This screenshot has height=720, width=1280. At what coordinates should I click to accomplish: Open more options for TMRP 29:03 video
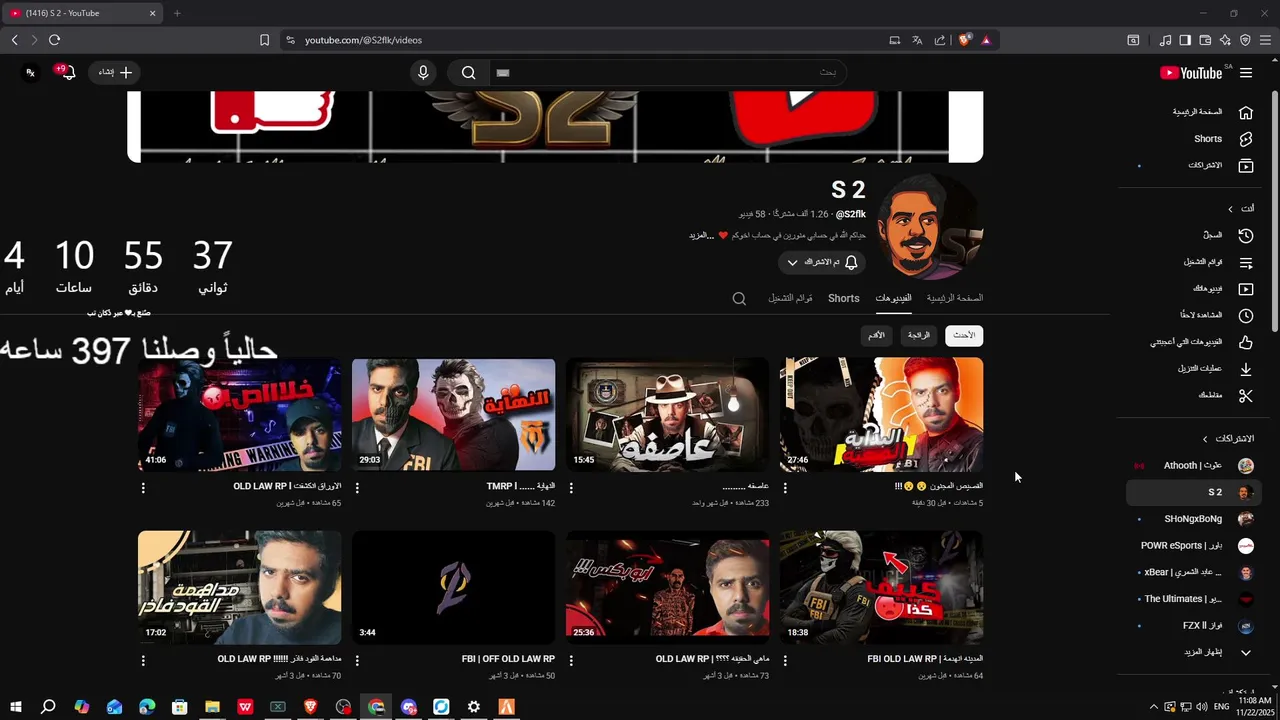pos(357,488)
